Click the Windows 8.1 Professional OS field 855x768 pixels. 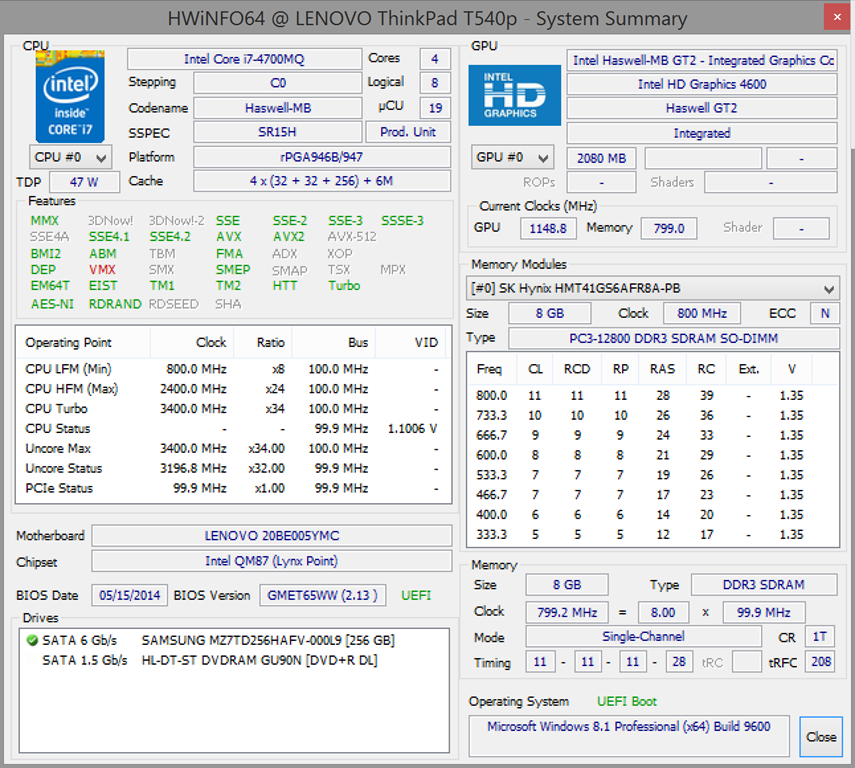point(628,726)
